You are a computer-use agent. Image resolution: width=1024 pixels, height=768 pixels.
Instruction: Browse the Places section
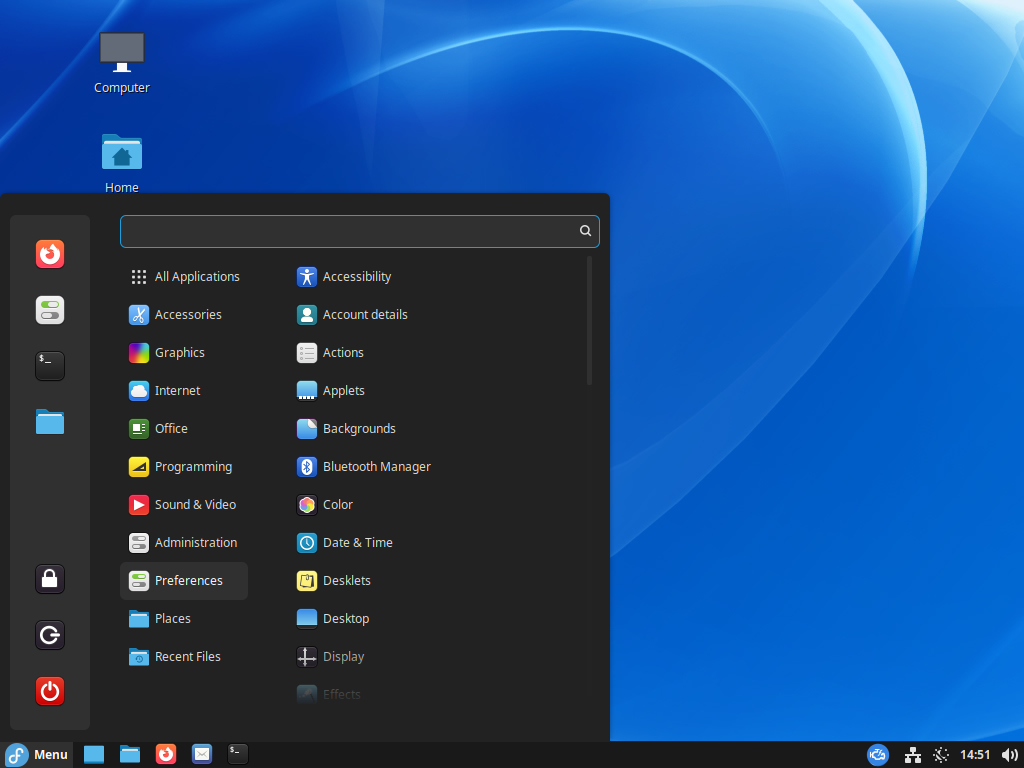click(171, 618)
